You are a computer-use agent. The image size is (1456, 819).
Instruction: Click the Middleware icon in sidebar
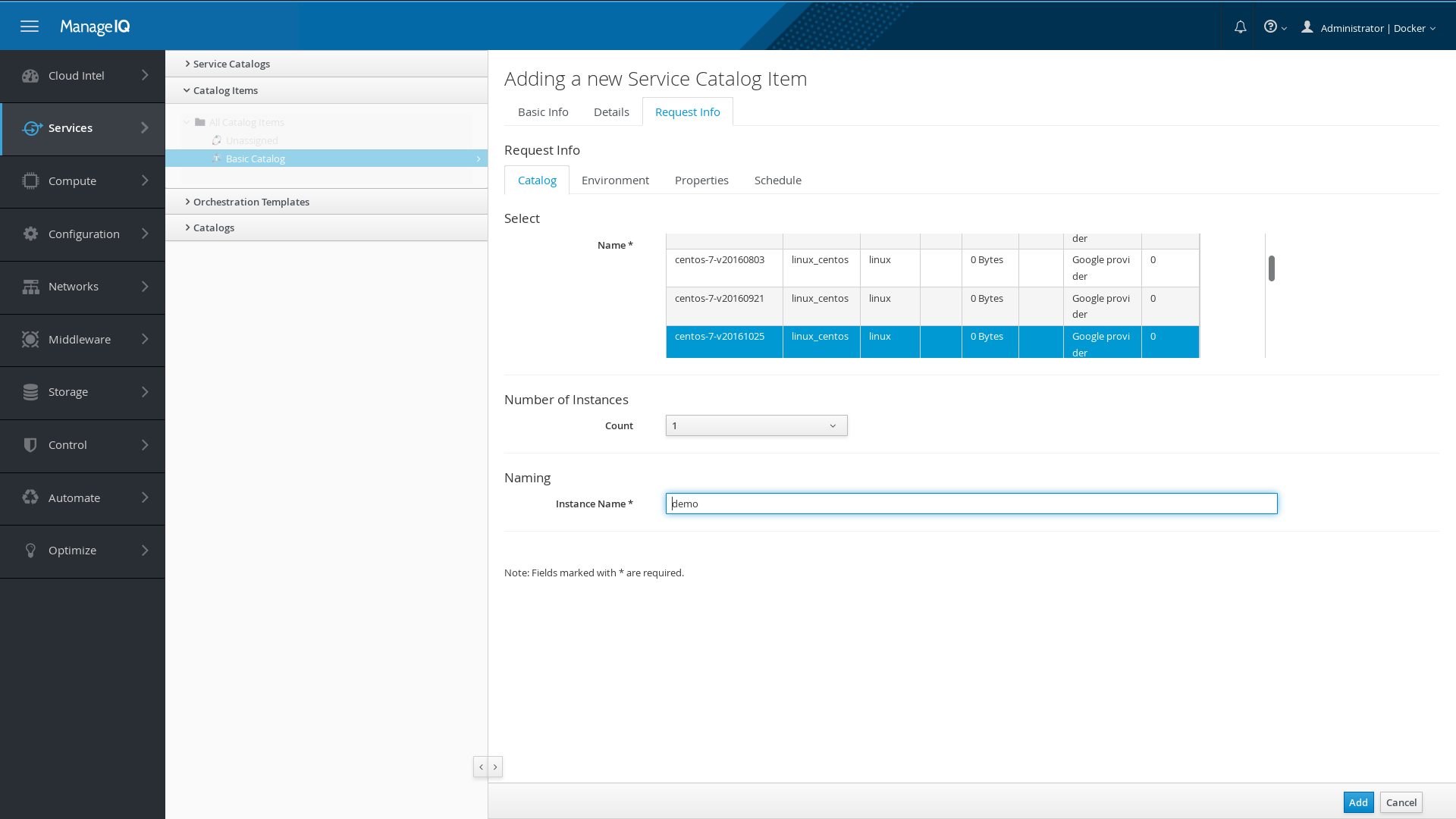coord(30,339)
